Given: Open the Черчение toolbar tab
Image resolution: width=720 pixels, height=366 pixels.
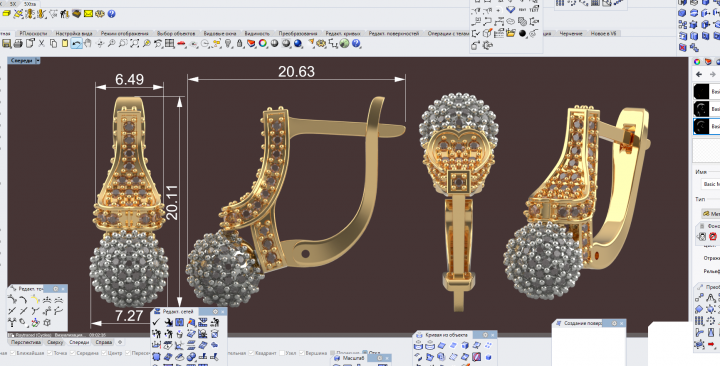Looking at the screenshot, I should coord(571,34).
